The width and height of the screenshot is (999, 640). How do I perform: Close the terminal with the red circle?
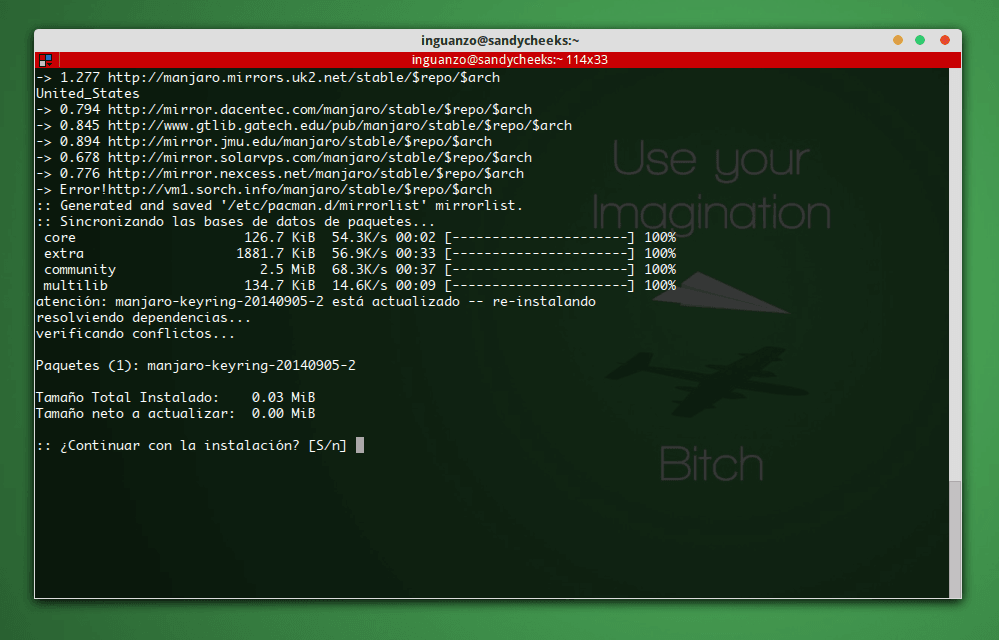tap(944, 40)
